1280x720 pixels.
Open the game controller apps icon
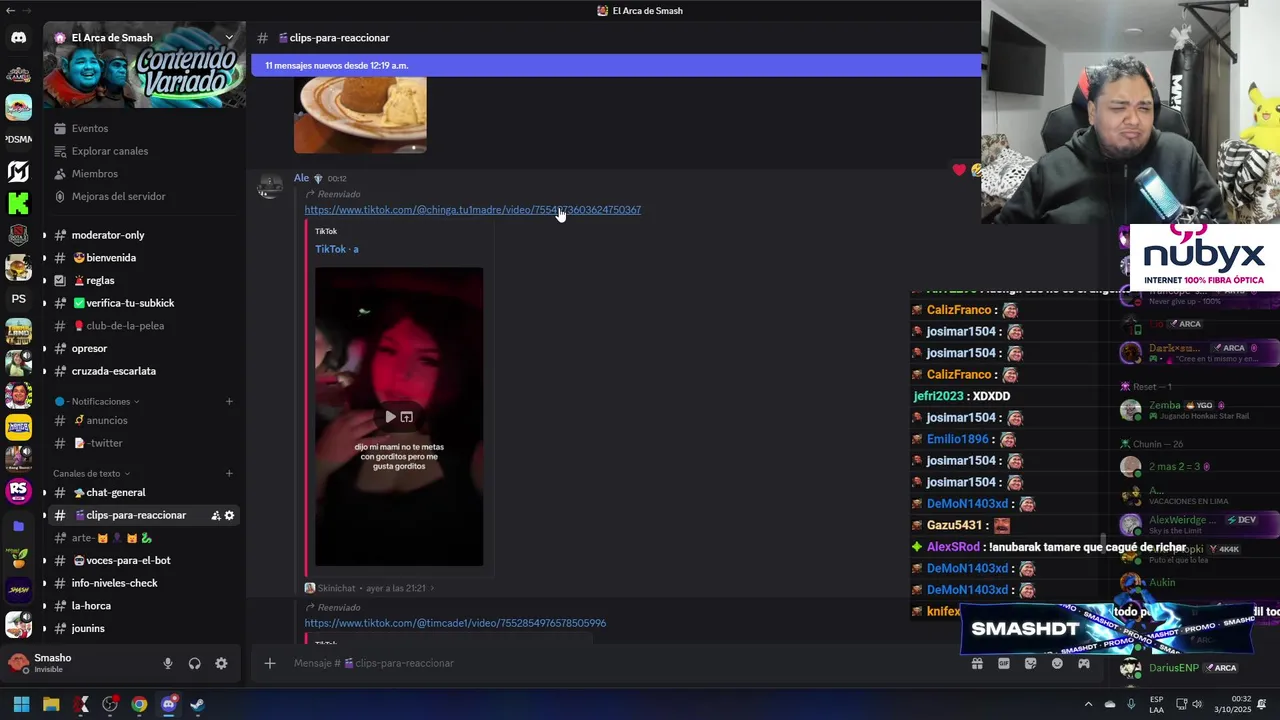pyautogui.click(x=1083, y=663)
